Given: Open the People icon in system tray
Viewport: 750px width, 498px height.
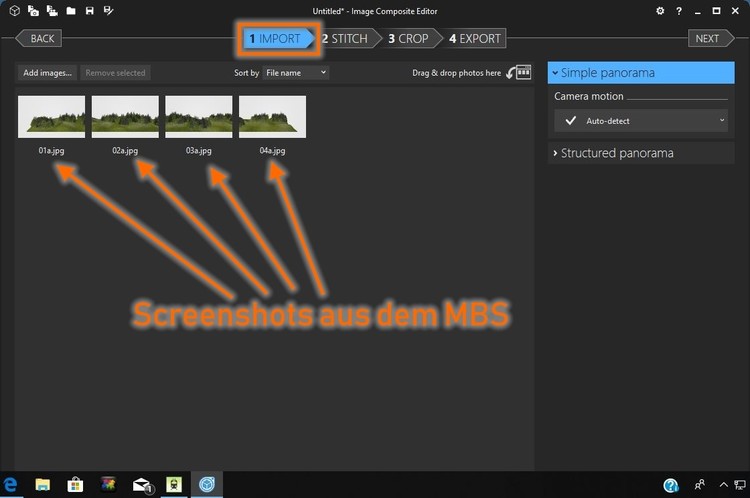Looking at the screenshot, I should (699, 485).
